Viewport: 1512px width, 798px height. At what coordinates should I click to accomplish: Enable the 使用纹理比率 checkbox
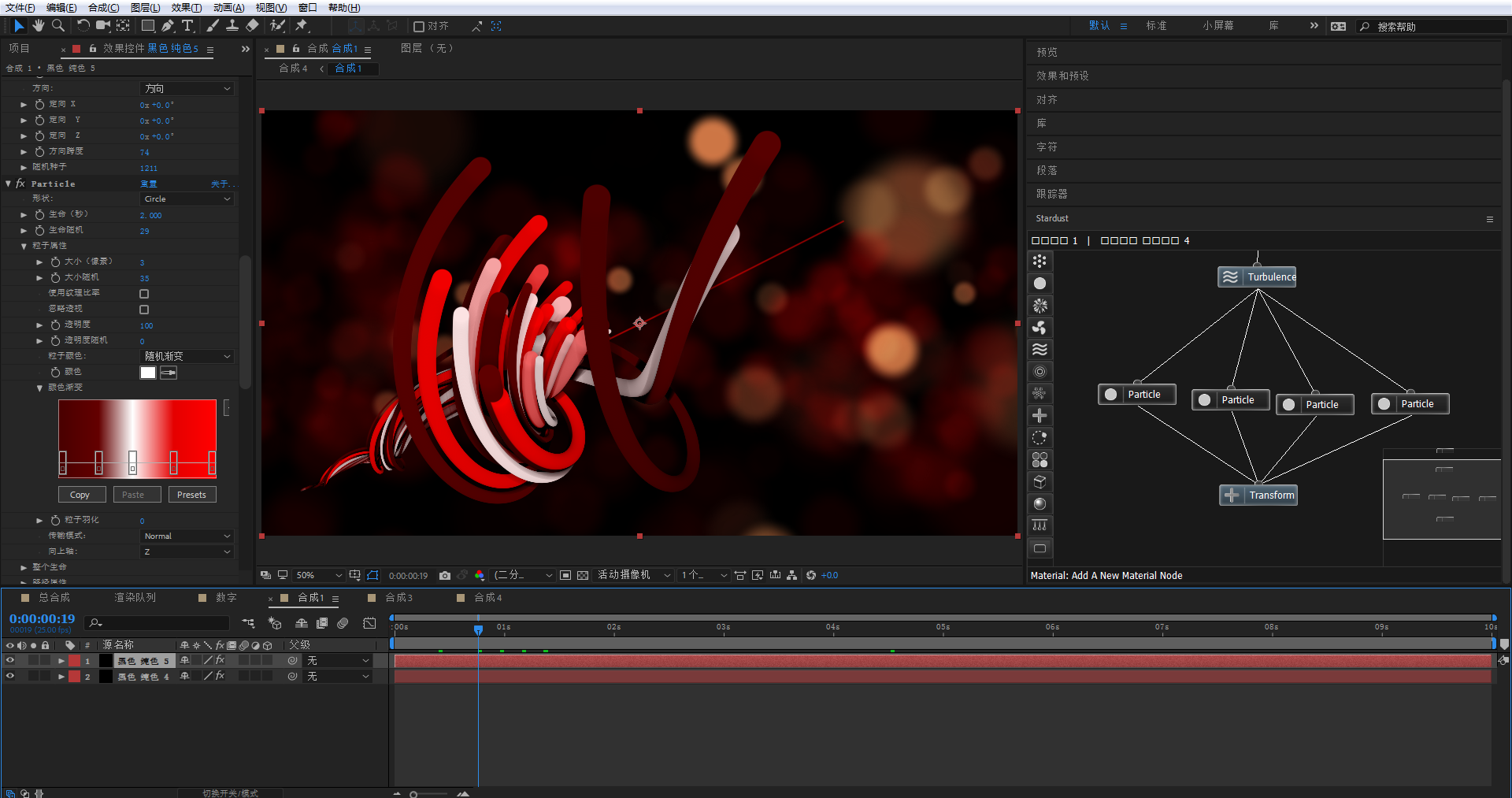tap(144, 294)
